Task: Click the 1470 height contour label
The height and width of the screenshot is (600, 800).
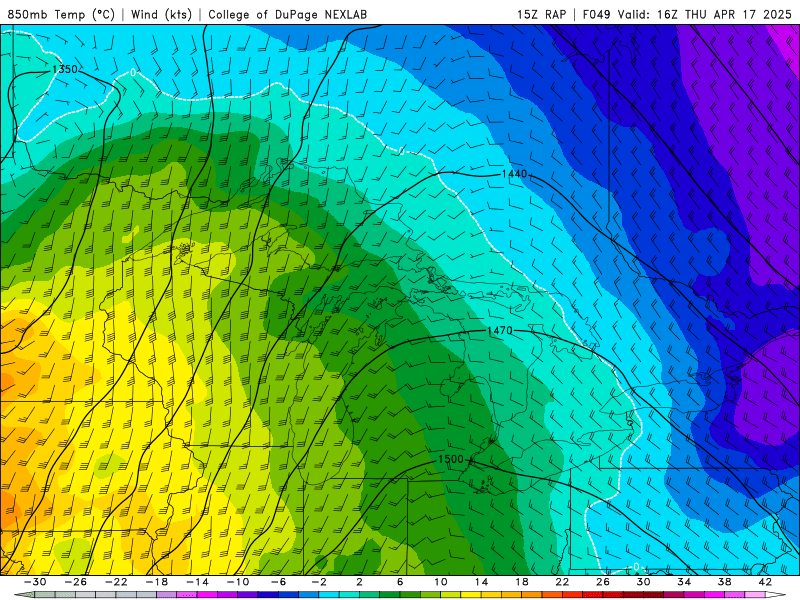Action: pyautogui.click(x=499, y=331)
